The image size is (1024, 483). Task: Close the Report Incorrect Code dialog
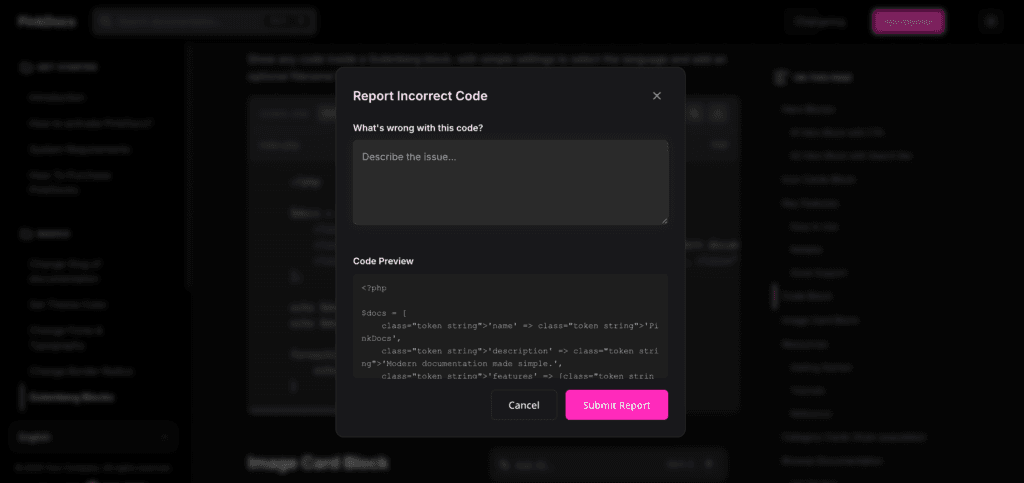point(657,96)
